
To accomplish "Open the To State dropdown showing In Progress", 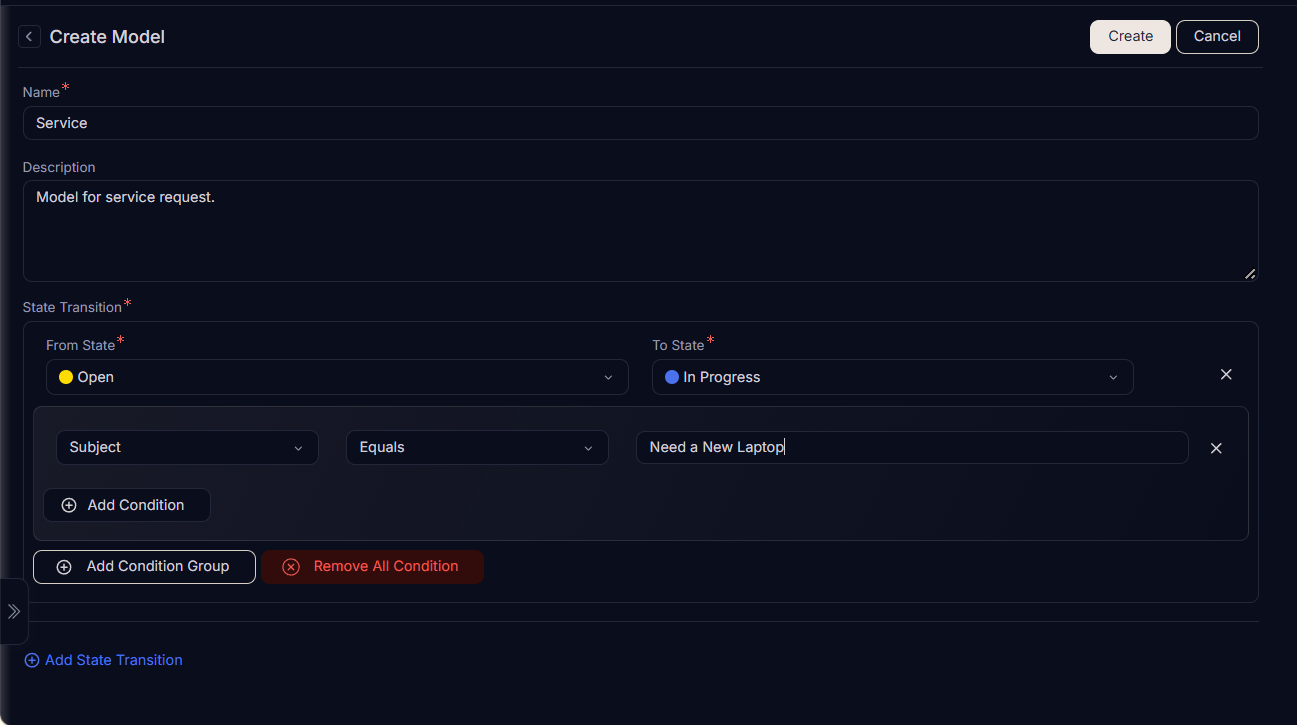I will click(x=892, y=377).
